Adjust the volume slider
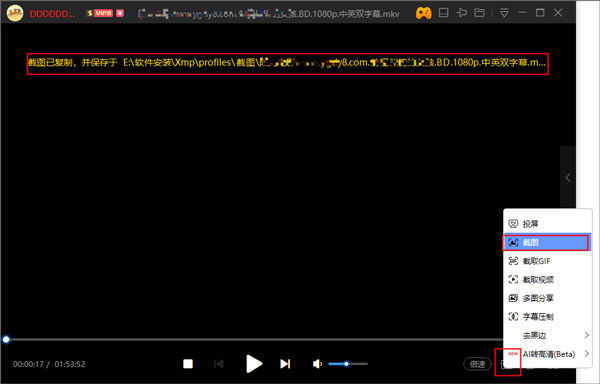The image size is (600, 384). [348, 364]
